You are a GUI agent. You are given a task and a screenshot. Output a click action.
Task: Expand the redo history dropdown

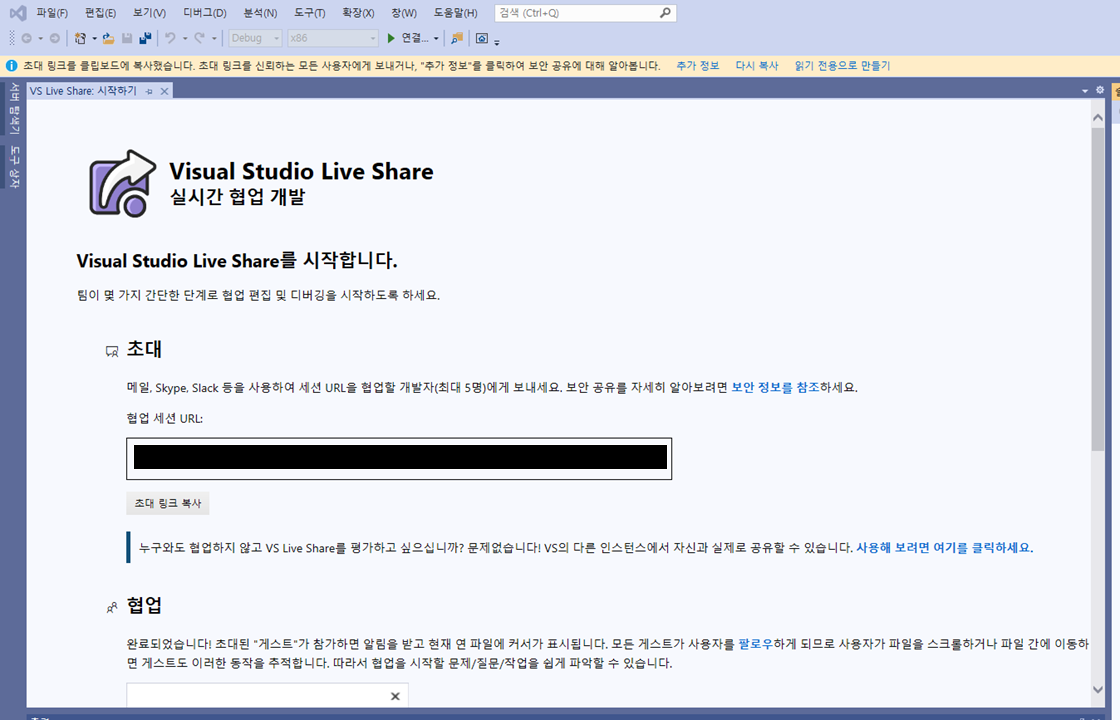214,39
